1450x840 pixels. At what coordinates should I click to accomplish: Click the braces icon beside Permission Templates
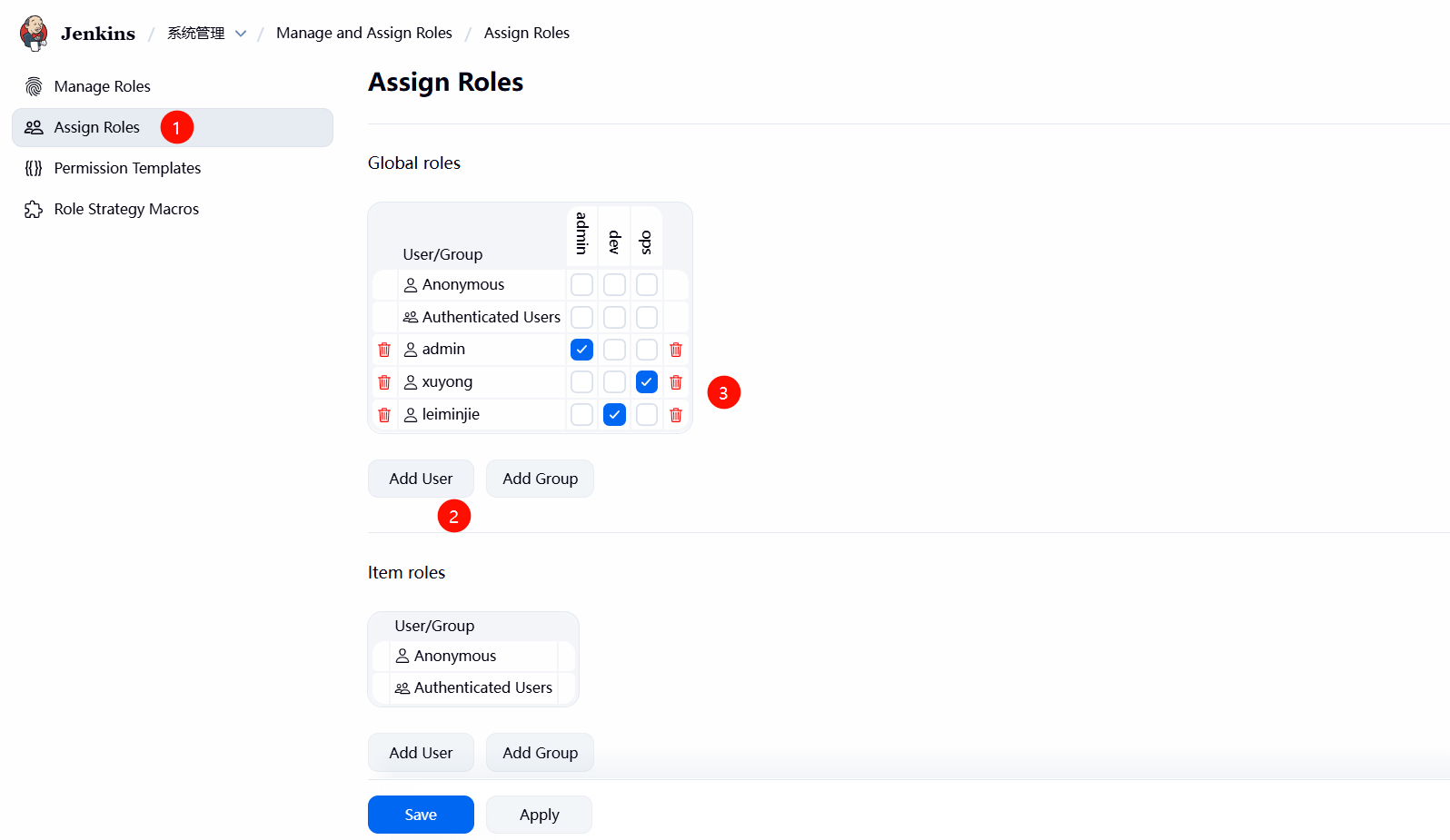click(x=34, y=168)
